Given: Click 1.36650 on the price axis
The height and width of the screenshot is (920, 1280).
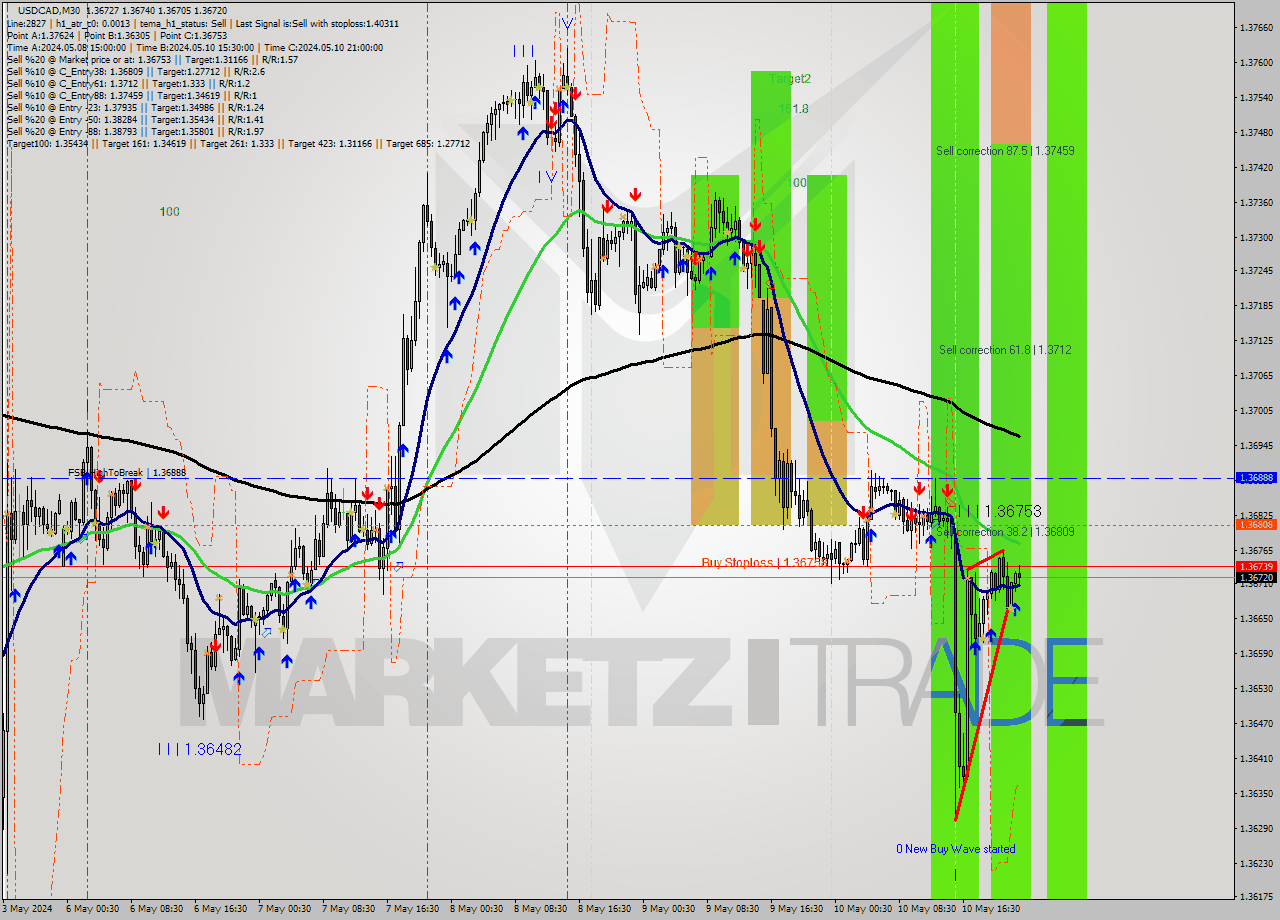Looking at the screenshot, I should tap(1256, 619).
